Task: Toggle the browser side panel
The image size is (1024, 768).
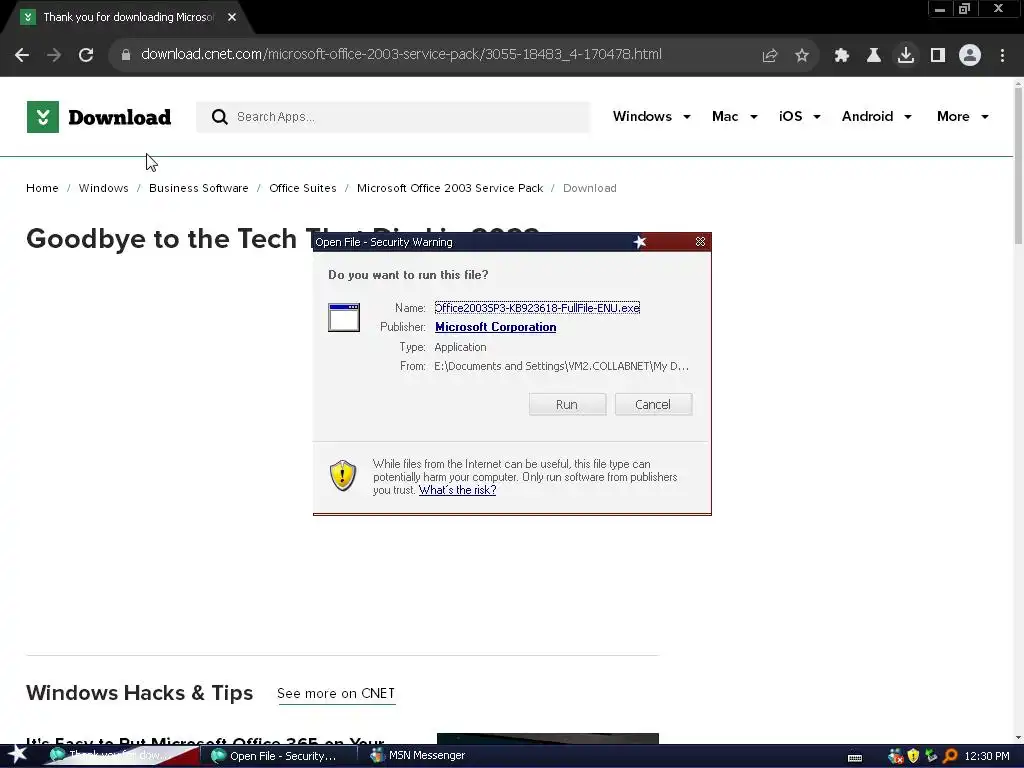Action: click(x=938, y=56)
